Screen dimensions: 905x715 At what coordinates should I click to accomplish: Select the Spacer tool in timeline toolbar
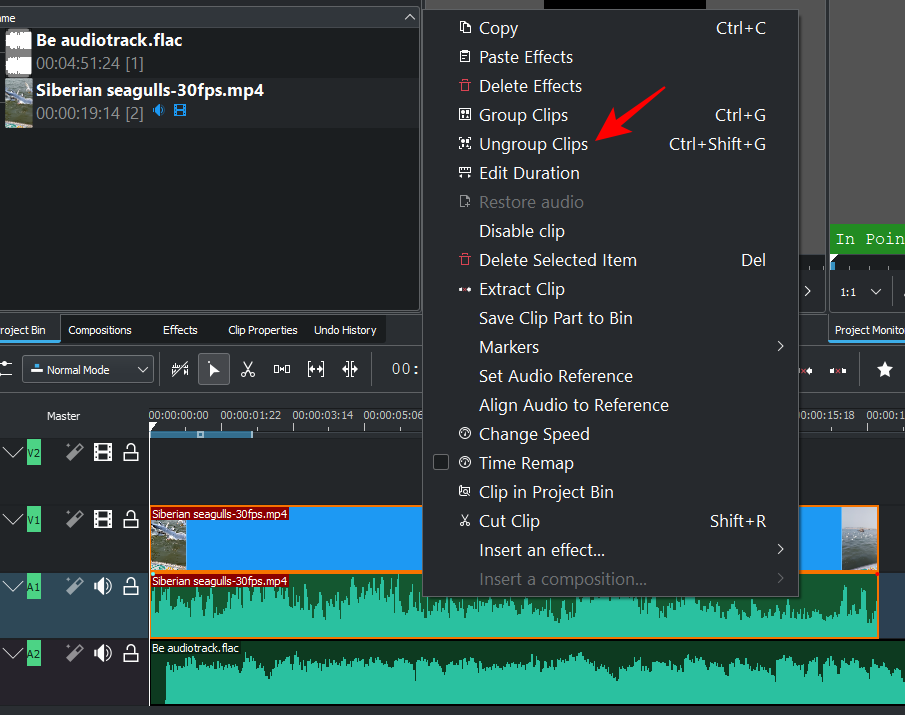[282, 370]
